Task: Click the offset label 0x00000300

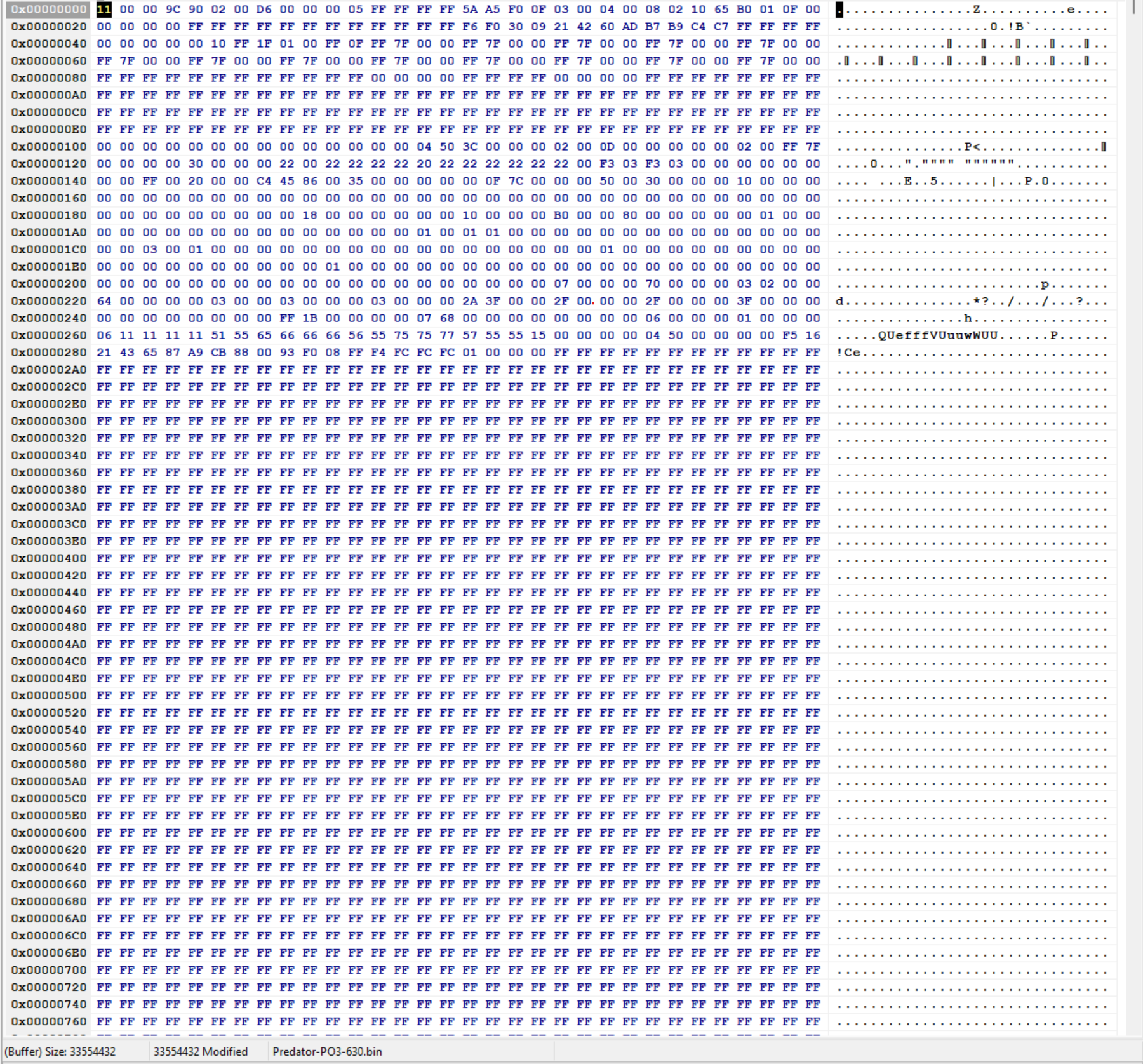Action: (x=49, y=421)
